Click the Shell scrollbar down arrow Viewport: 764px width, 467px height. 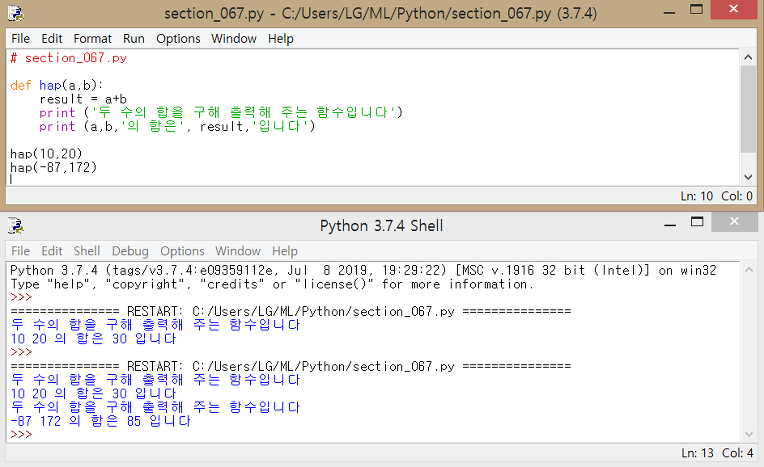coord(748,434)
